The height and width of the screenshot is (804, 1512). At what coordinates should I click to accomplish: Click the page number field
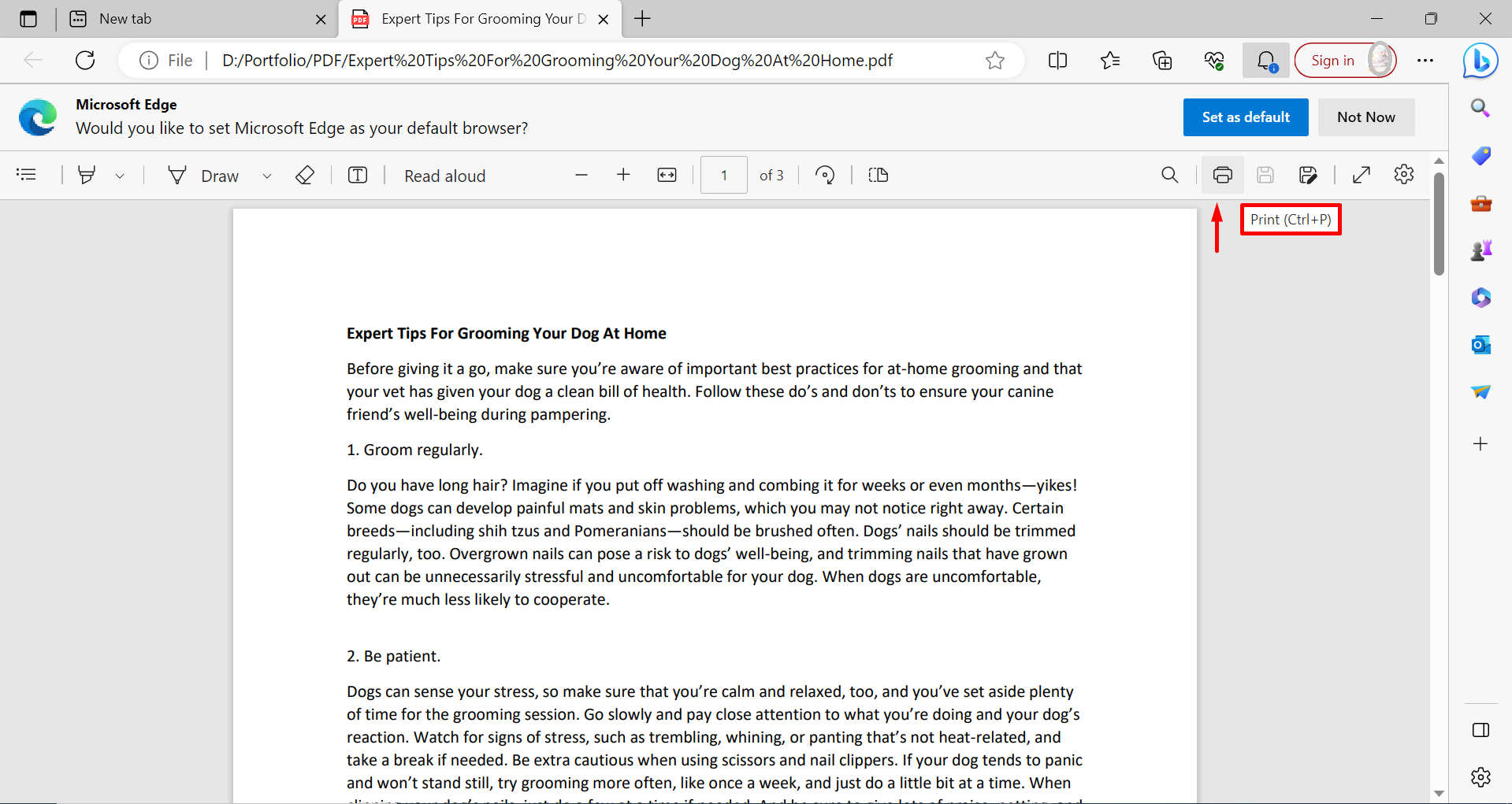point(723,175)
